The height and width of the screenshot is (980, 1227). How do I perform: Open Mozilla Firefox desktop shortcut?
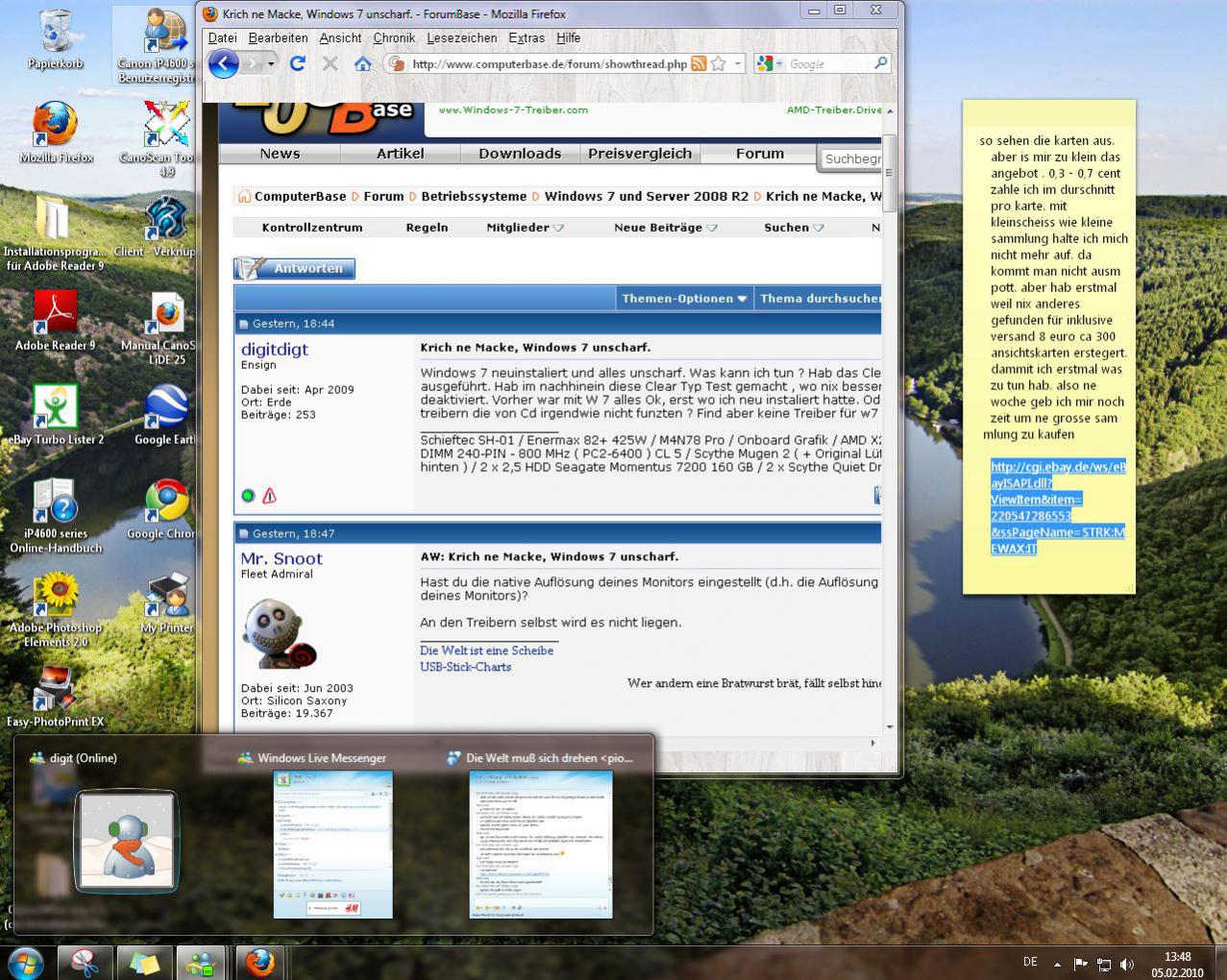(56, 133)
